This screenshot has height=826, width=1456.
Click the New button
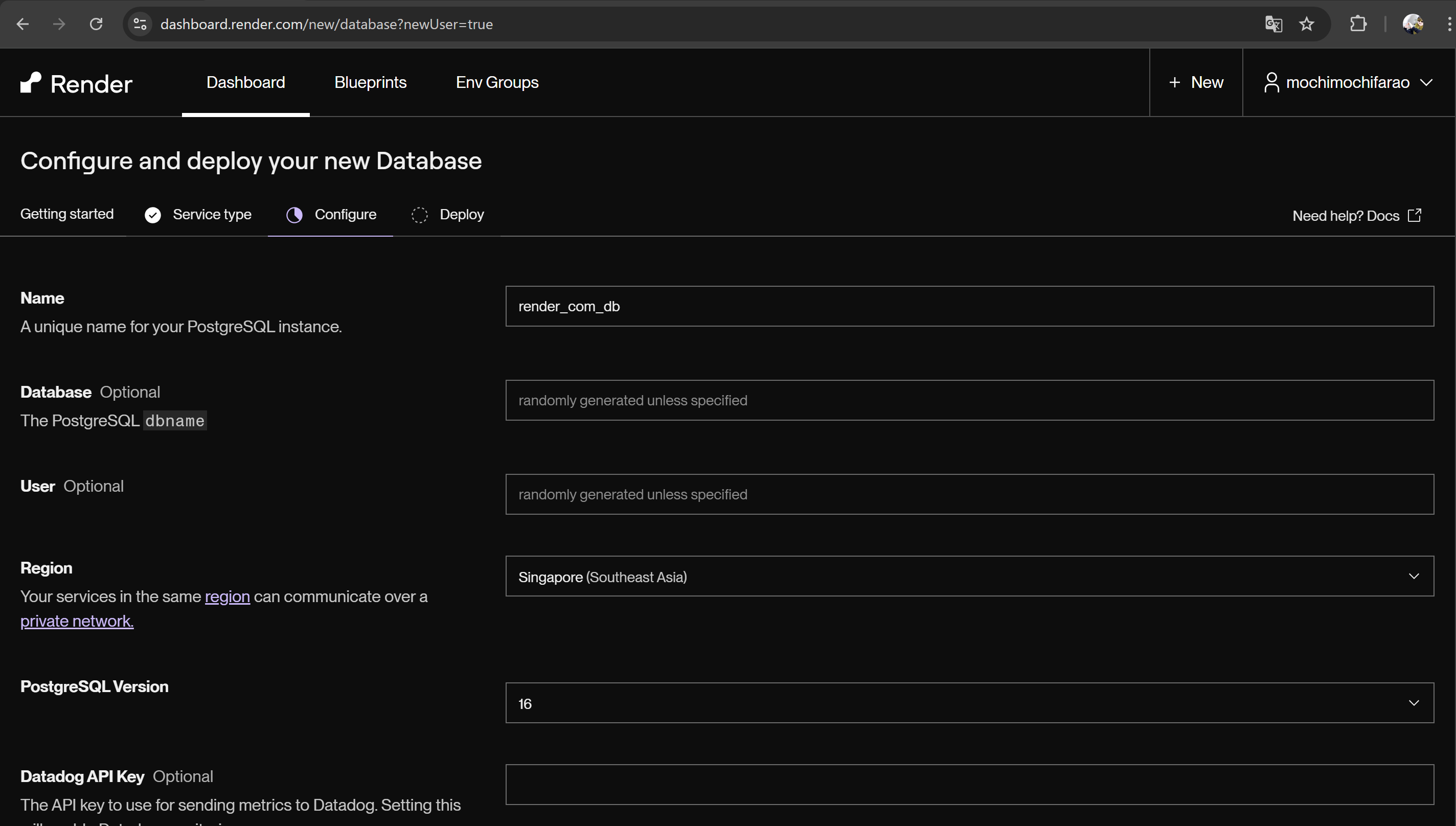1196,82
